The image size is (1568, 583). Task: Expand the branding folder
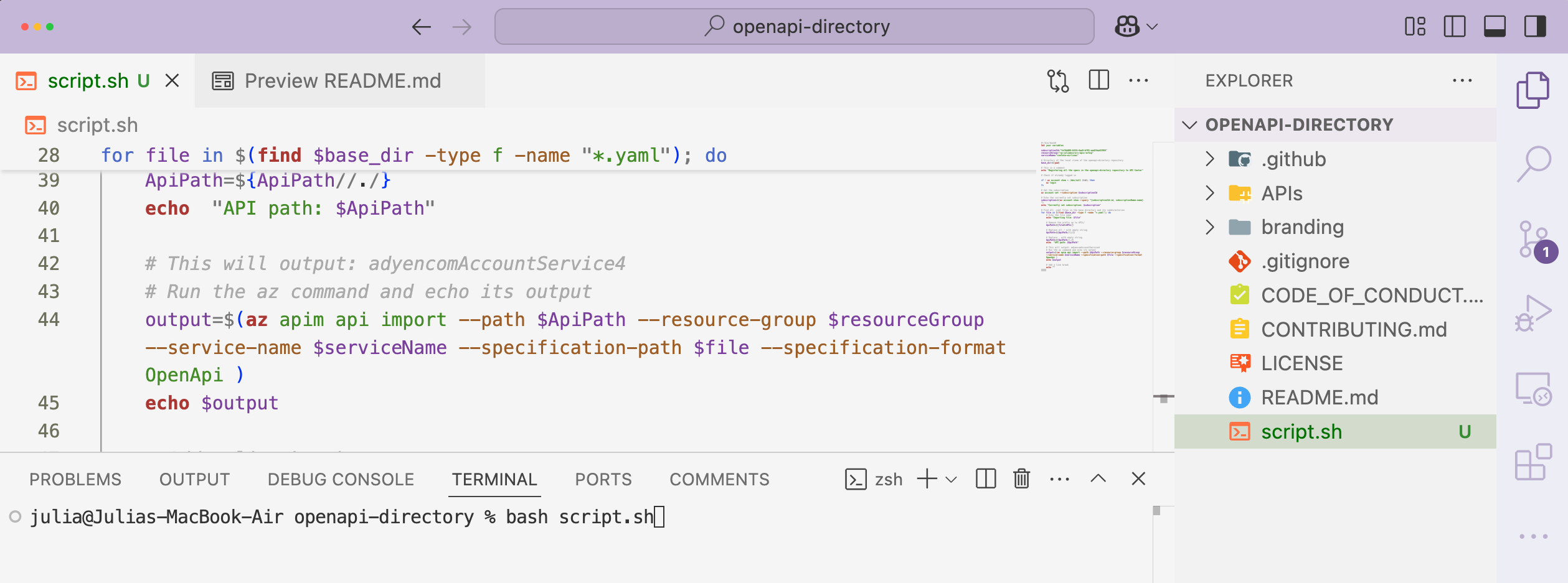point(1335,226)
